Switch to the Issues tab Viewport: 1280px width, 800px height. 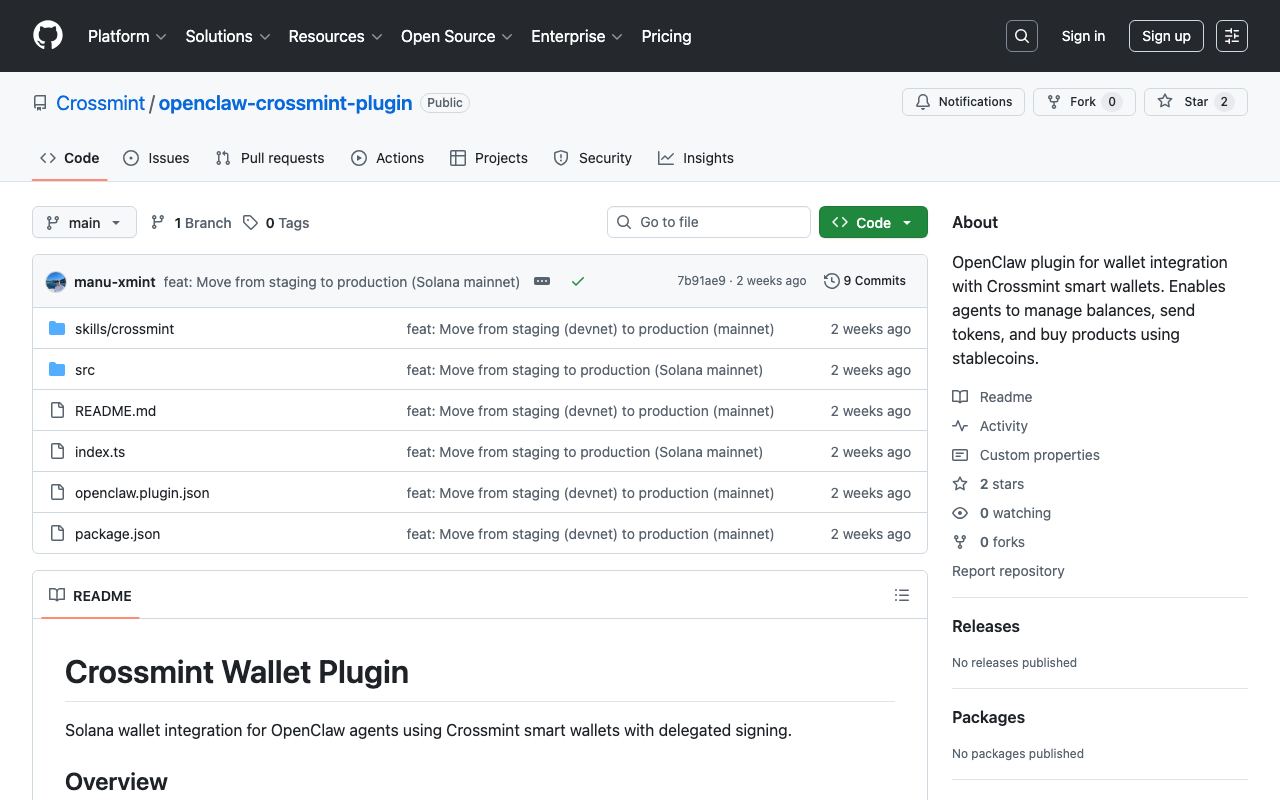[156, 158]
